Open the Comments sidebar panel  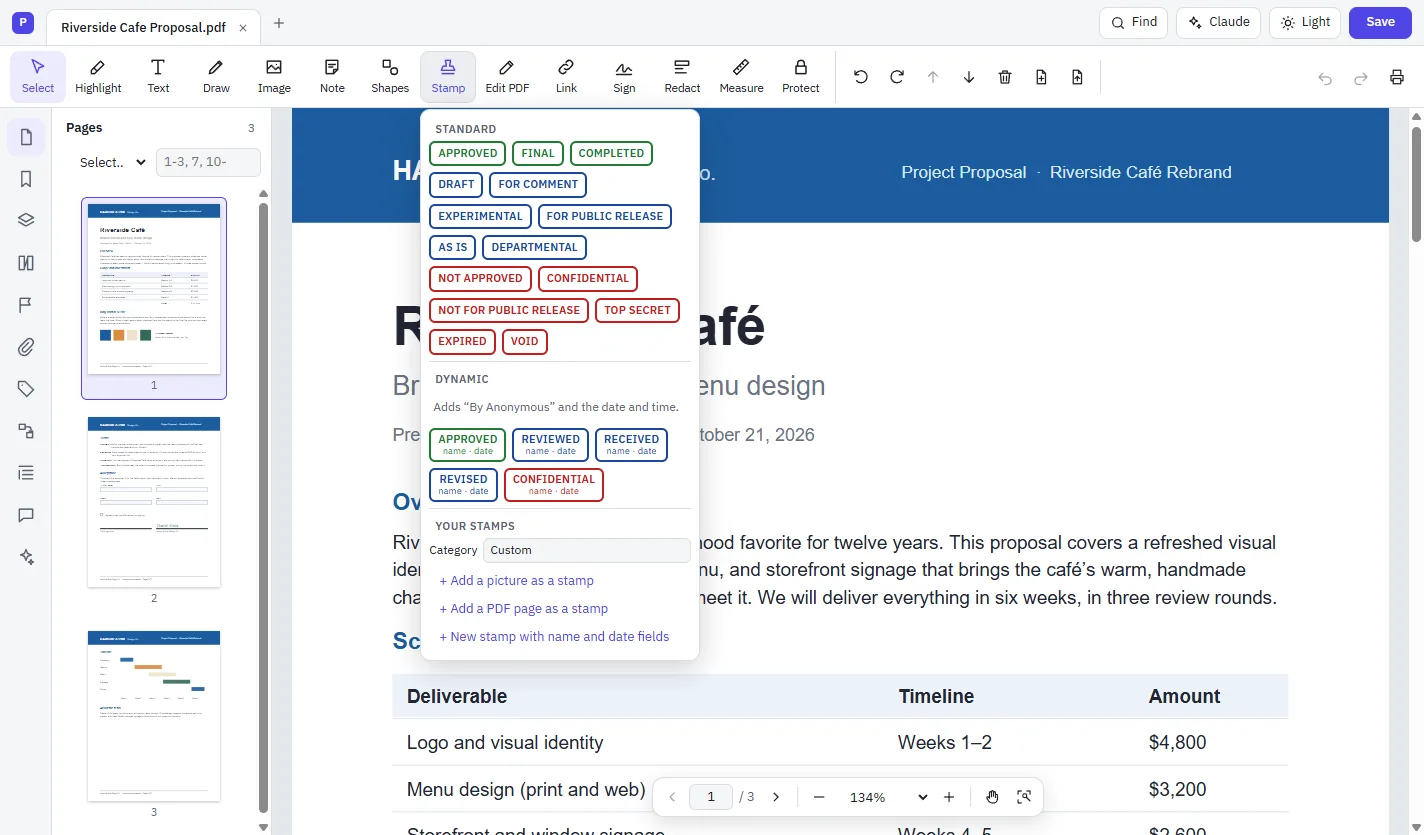(x=26, y=515)
